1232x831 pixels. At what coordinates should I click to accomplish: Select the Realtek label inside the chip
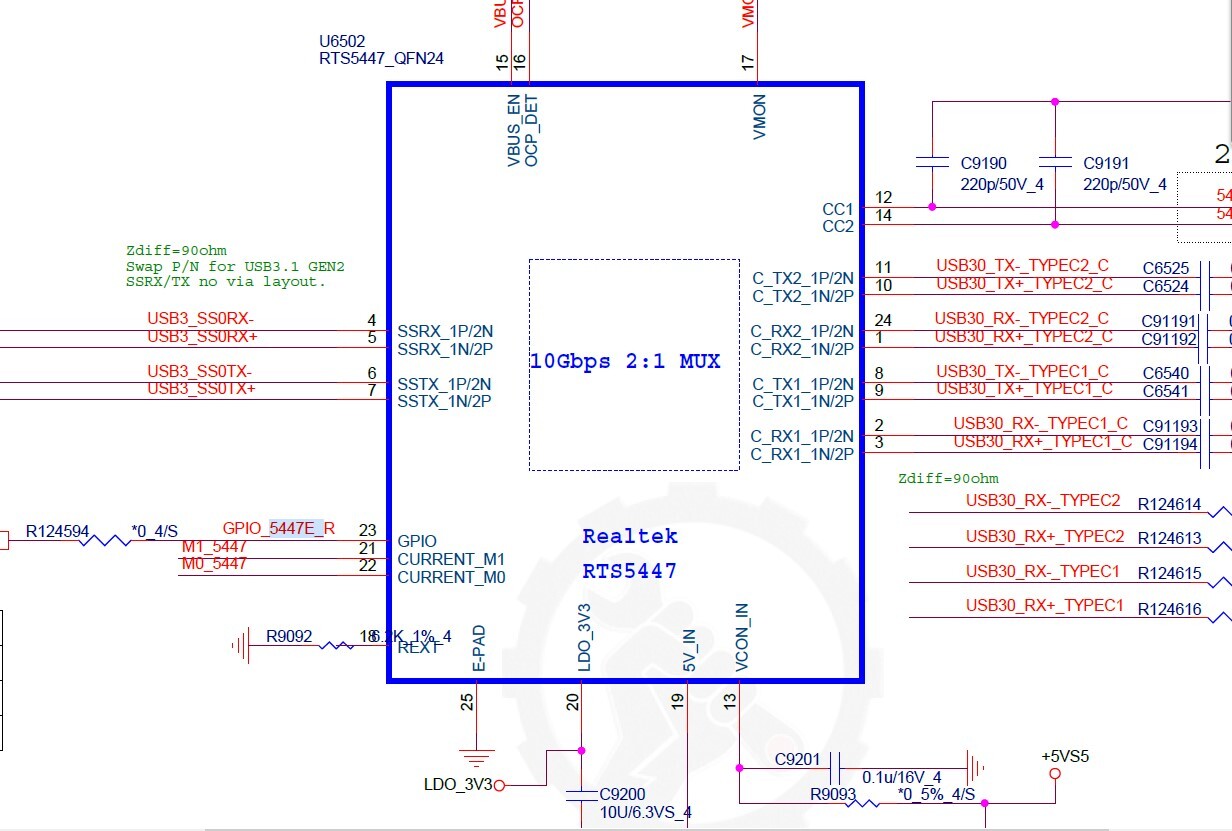click(630, 536)
